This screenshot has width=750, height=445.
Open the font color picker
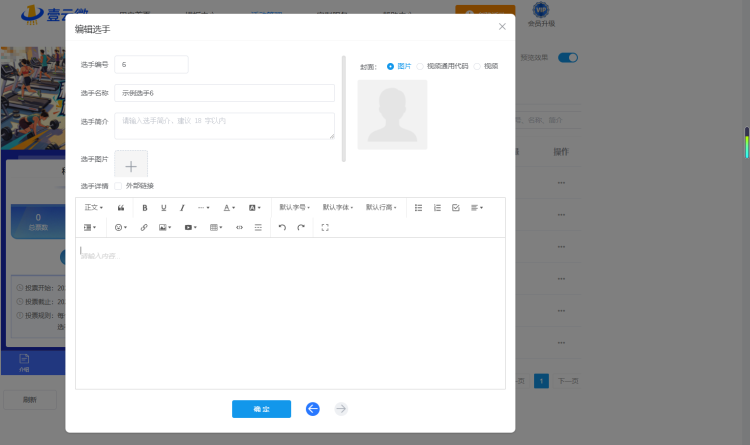point(229,208)
